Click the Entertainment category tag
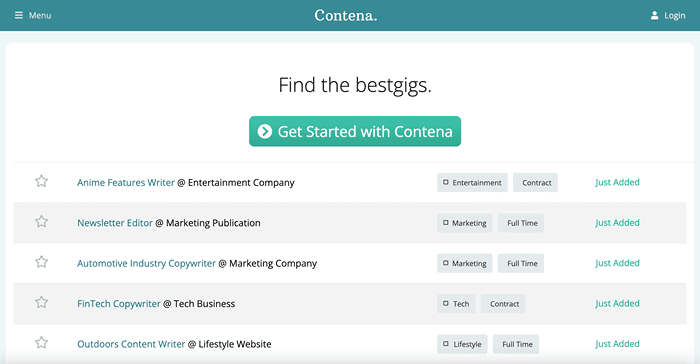700x364 pixels. [x=472, y=183]
